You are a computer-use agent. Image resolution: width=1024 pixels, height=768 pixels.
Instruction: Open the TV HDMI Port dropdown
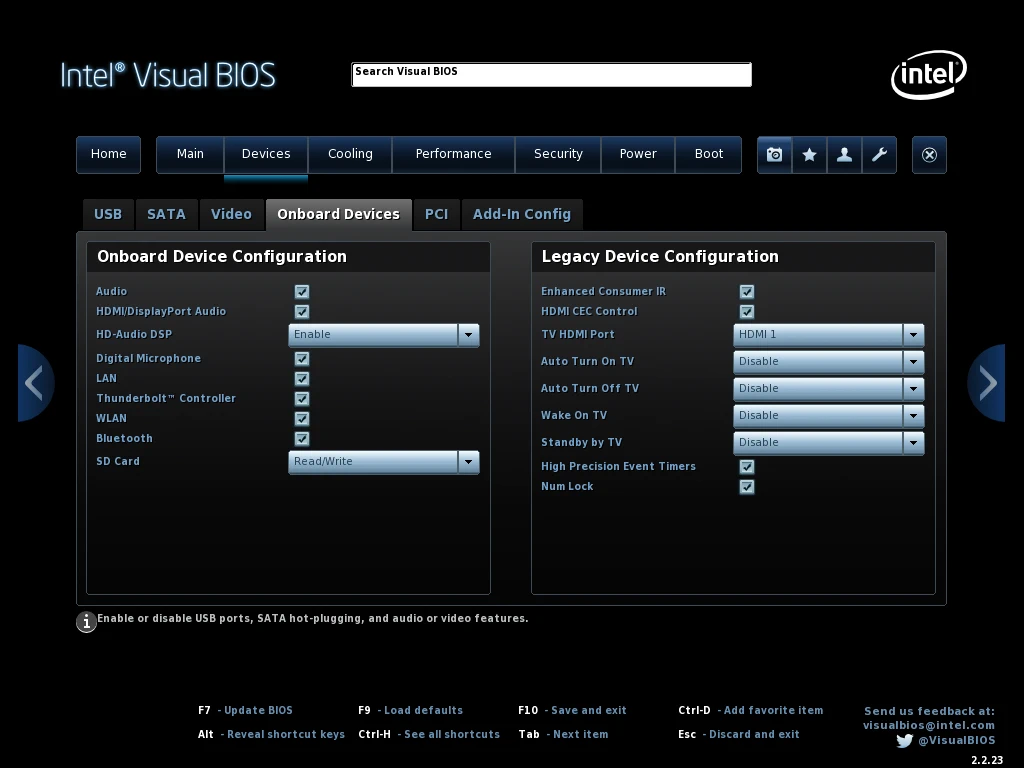tap(913, 335)
